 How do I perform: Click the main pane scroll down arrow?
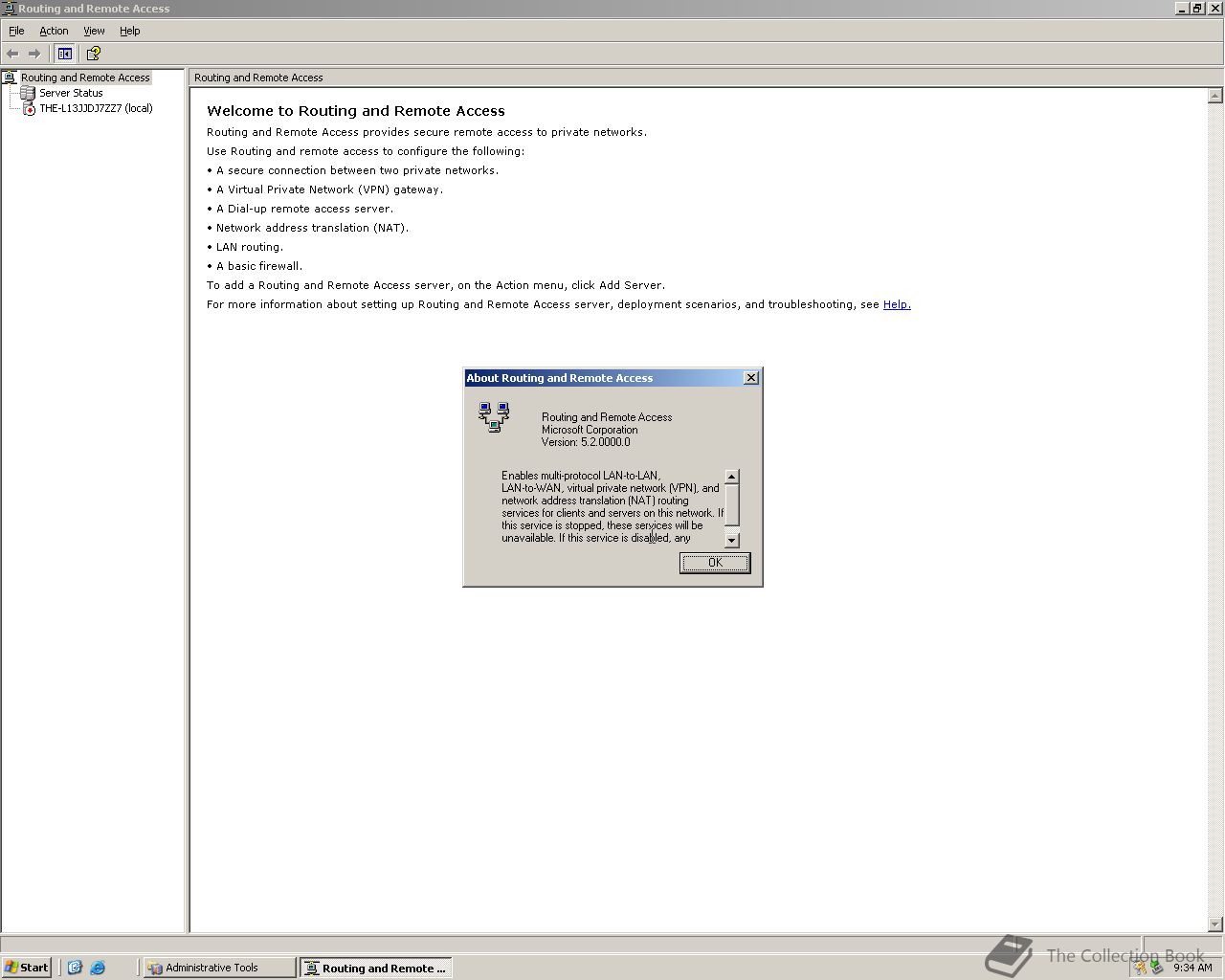(1215, 924)
